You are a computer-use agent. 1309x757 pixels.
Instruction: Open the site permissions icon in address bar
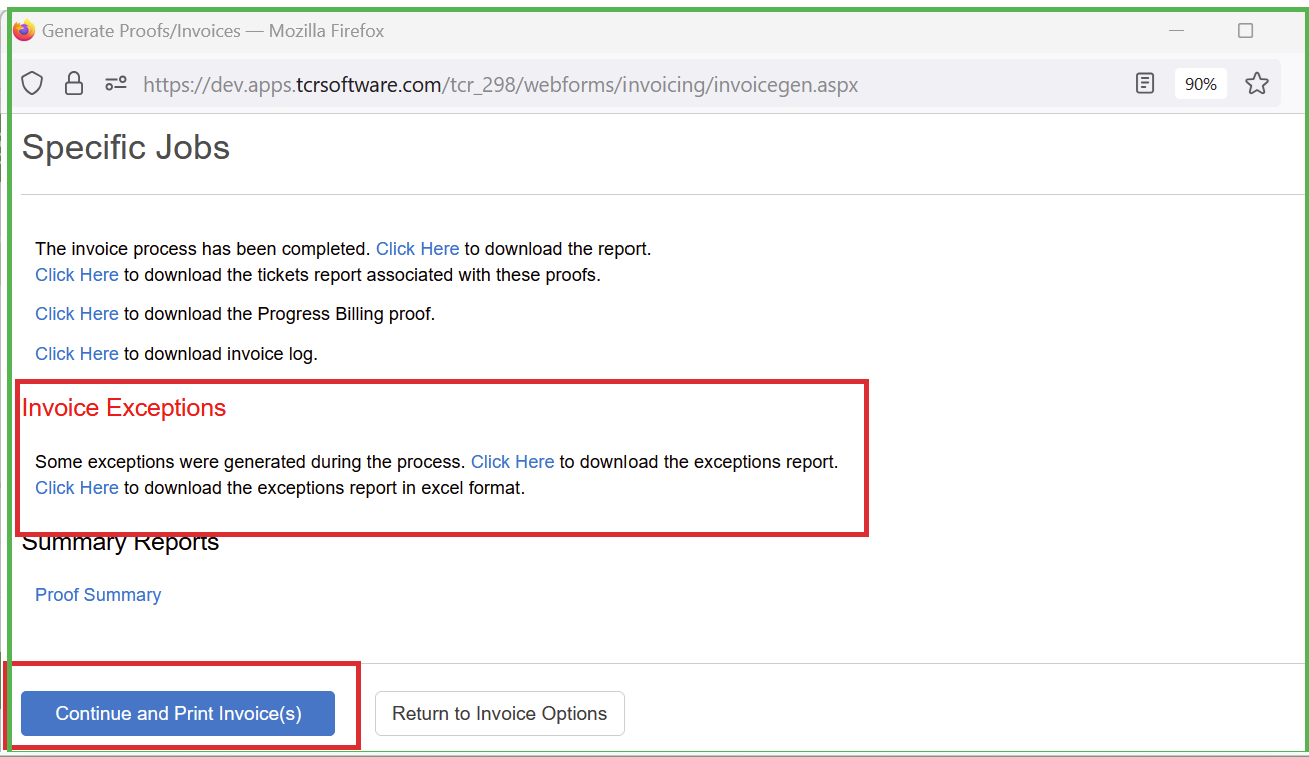[116, 84]
